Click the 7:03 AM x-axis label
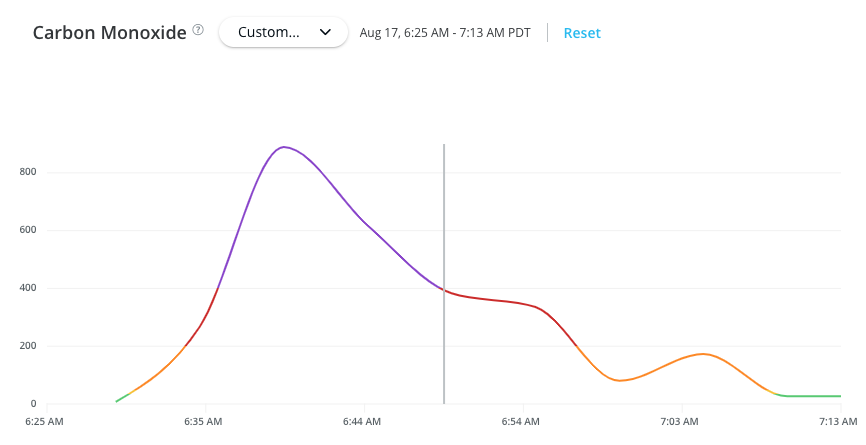 click(x=679, y=422)
